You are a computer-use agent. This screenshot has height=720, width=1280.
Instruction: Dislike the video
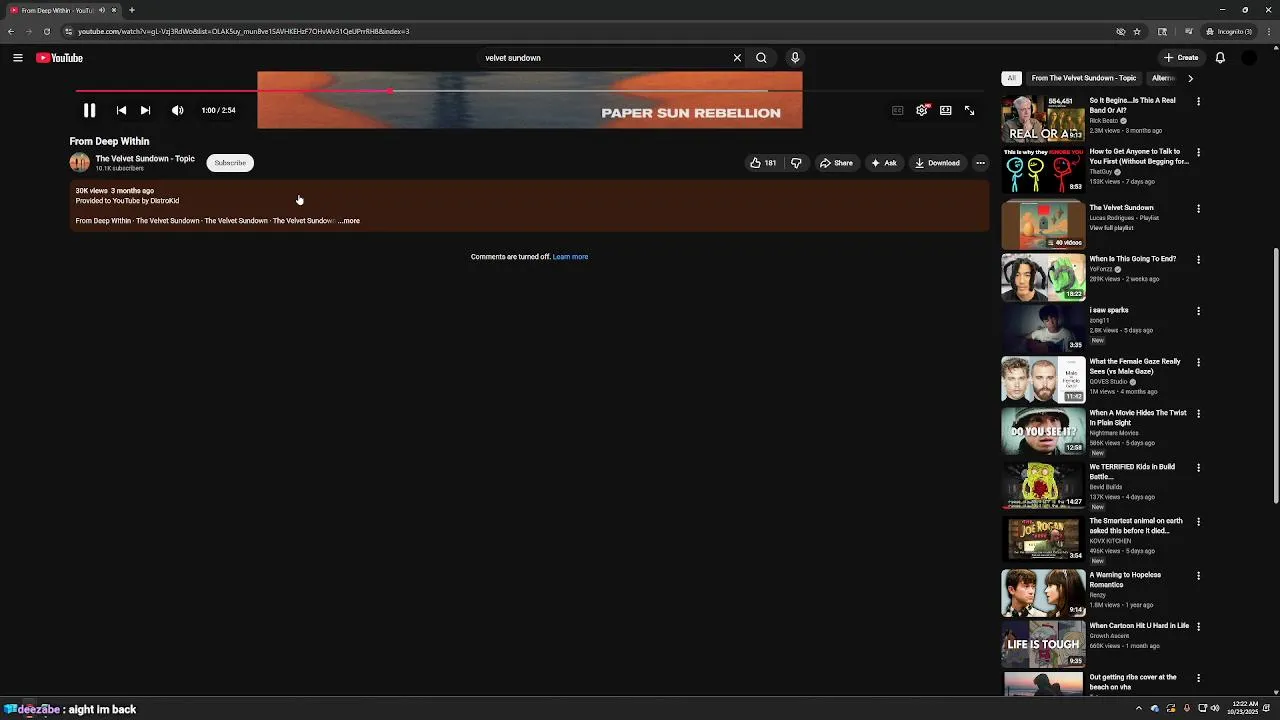pyautogui.click(x=796, y=163)
